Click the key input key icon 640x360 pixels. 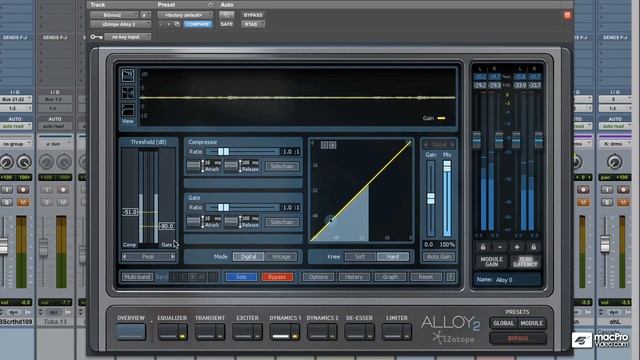point(96,37)
